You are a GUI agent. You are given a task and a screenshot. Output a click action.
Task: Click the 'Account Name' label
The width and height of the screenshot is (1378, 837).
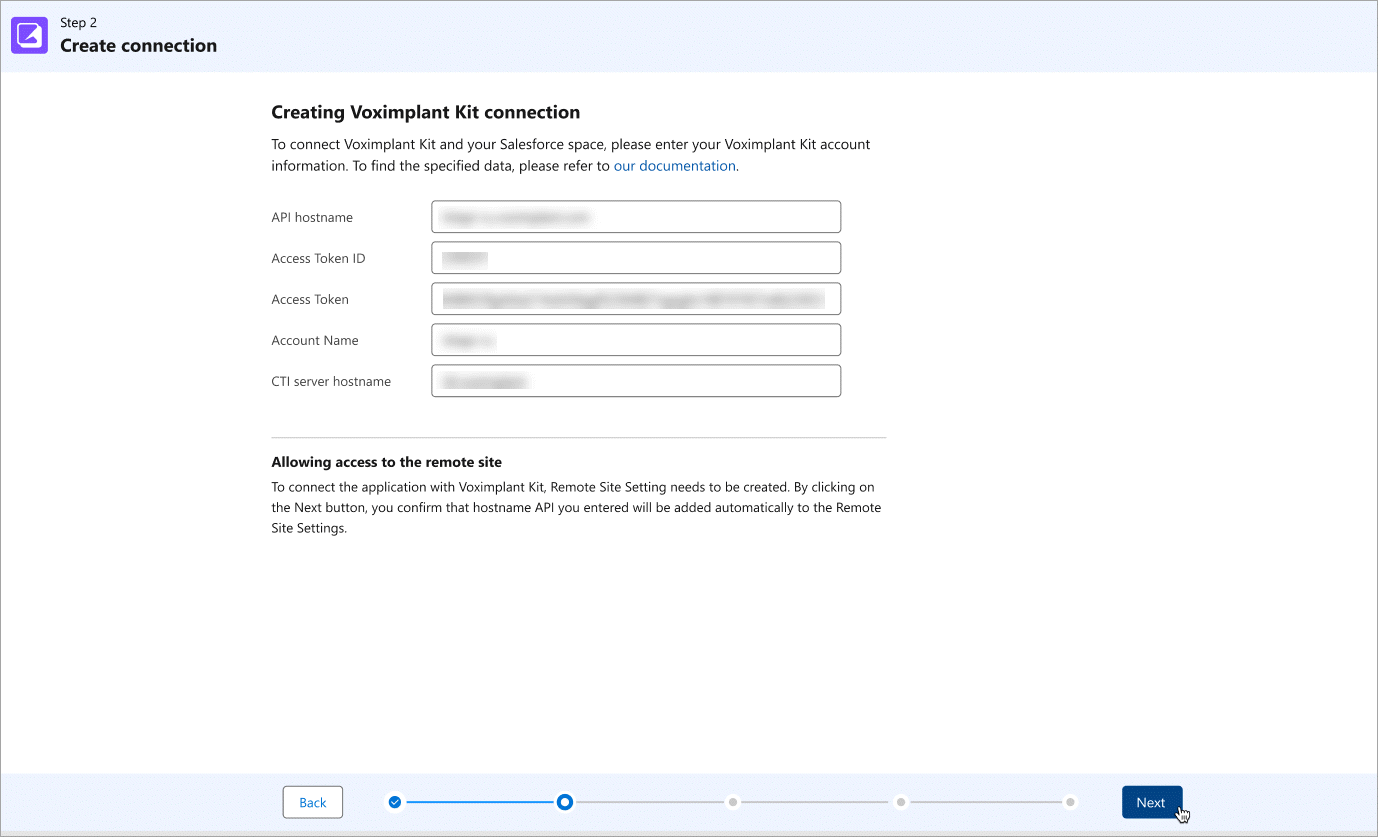coord(315,340)
